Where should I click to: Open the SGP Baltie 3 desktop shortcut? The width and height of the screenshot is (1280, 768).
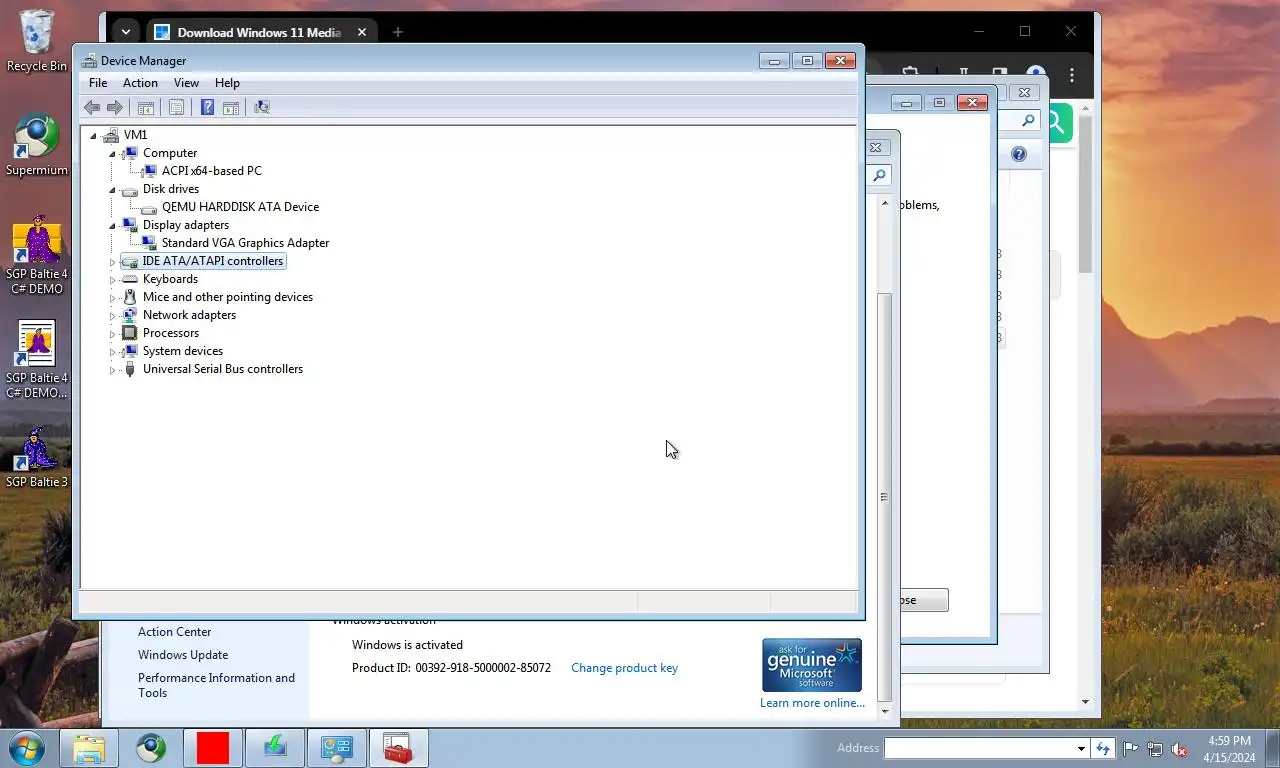(37, 458)
